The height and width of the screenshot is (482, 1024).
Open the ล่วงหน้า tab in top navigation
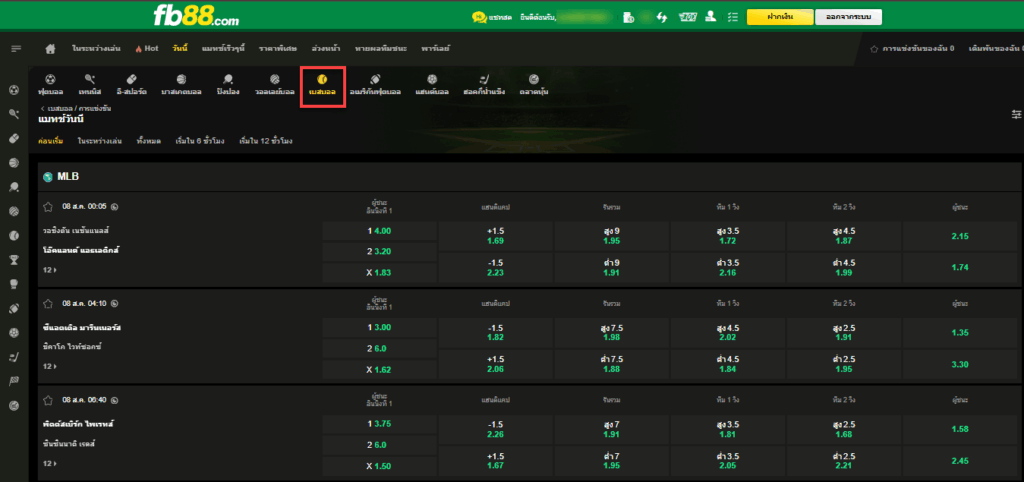[325, 49]
